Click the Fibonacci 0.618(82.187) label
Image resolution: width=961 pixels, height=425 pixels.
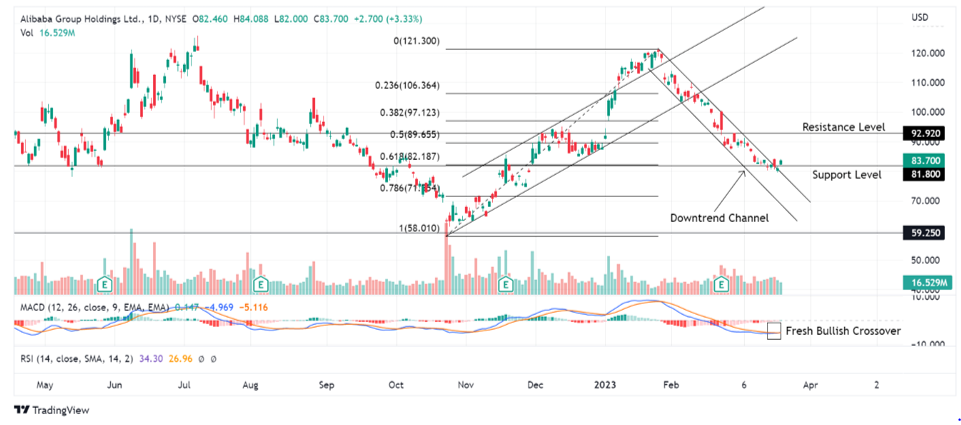click(410, 156)
